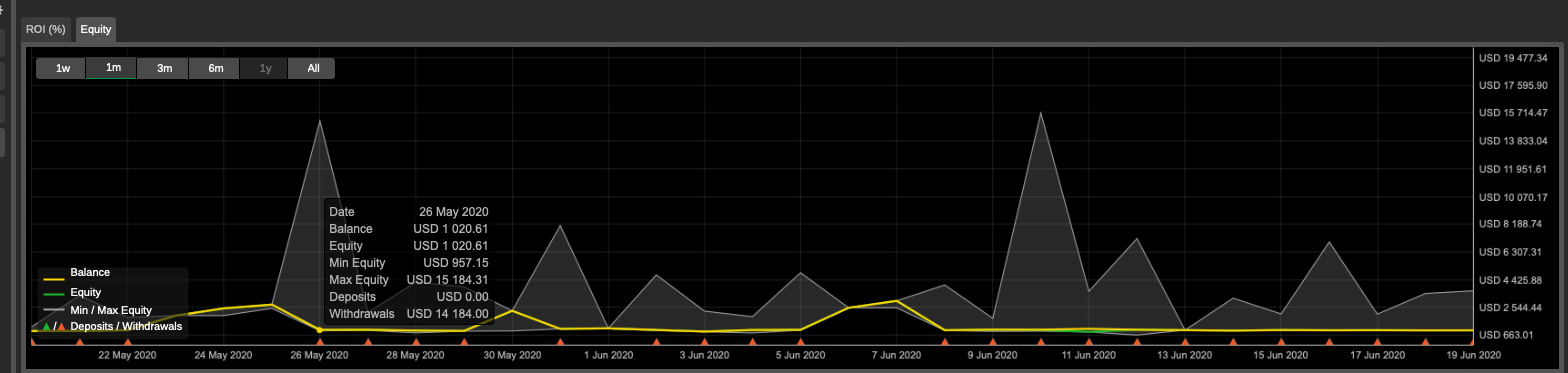Toggle Deposits / Withdrawals legend entry
Screen dimensions: 1568x373
(x=126, y=326)
